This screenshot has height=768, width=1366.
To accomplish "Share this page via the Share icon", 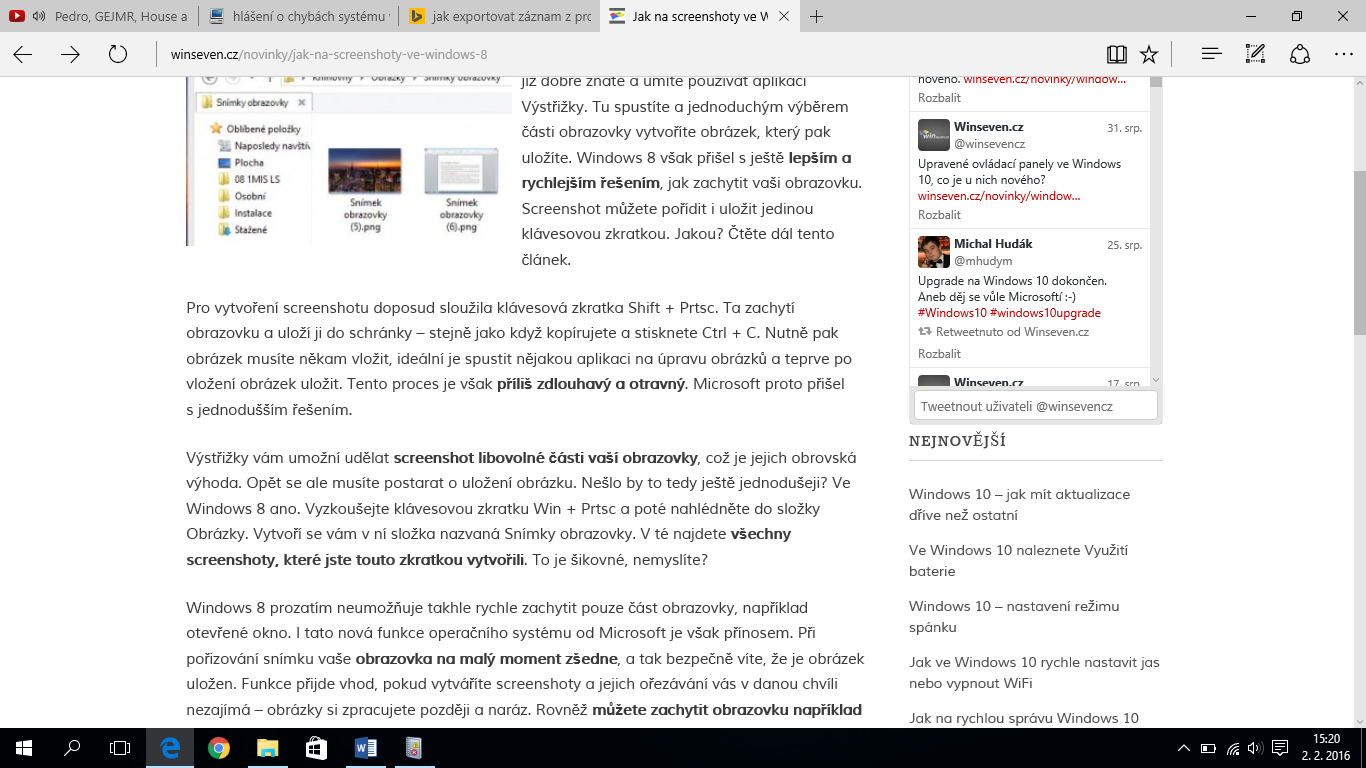I will (1299, 54).
